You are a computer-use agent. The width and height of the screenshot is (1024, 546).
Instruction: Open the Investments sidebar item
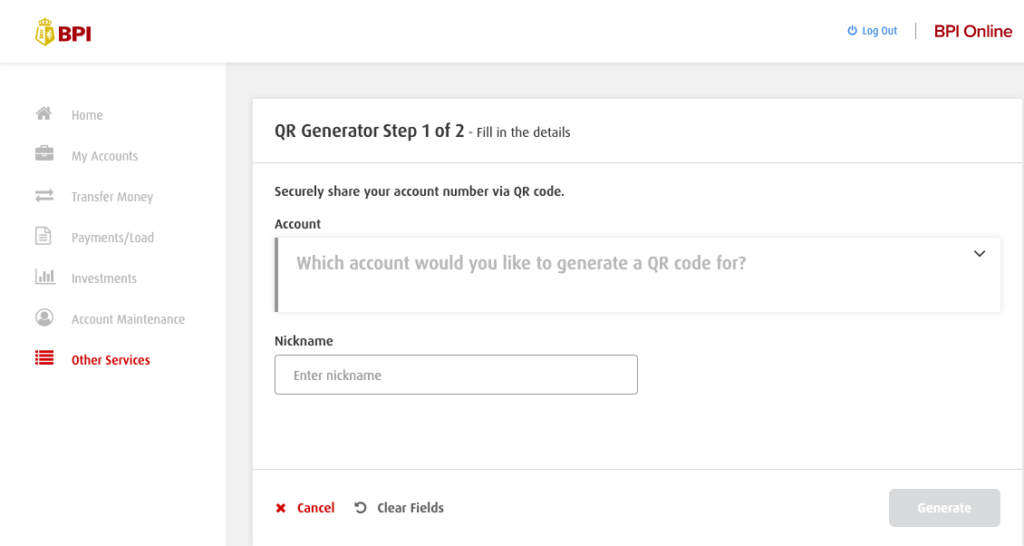point(104,279)
